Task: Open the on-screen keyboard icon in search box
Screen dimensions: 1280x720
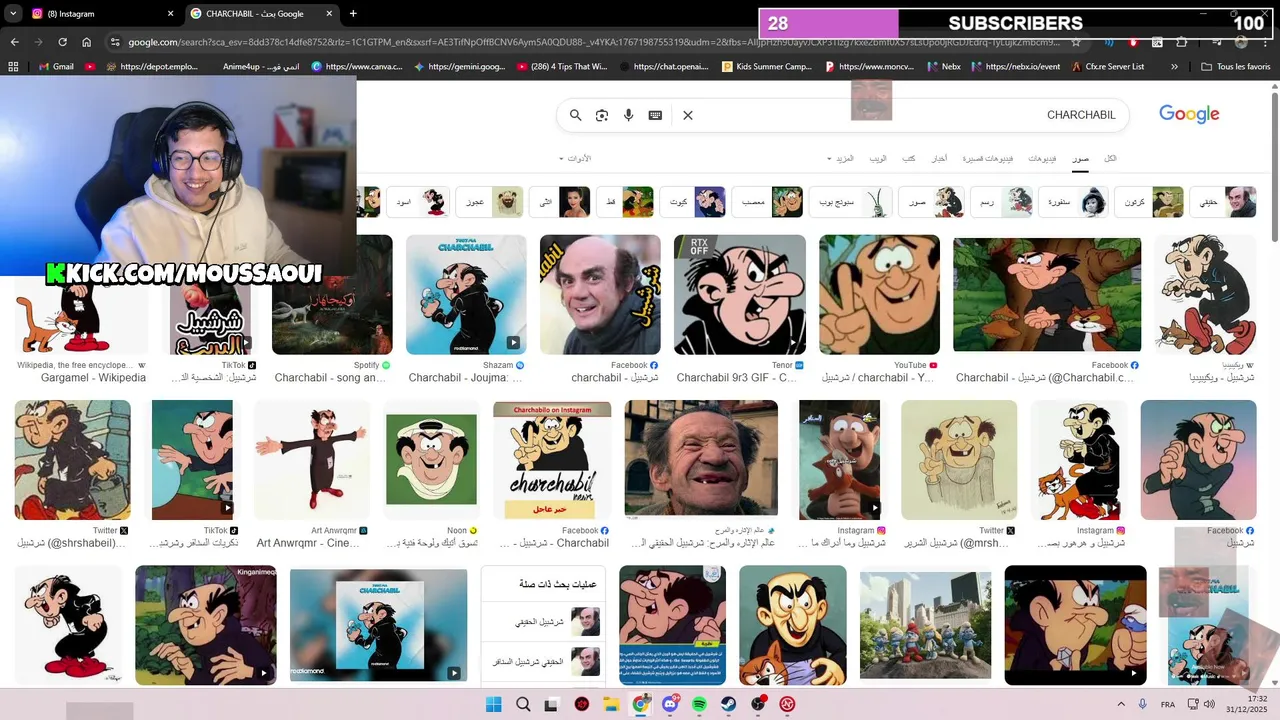Action: [x=655, y=115]
